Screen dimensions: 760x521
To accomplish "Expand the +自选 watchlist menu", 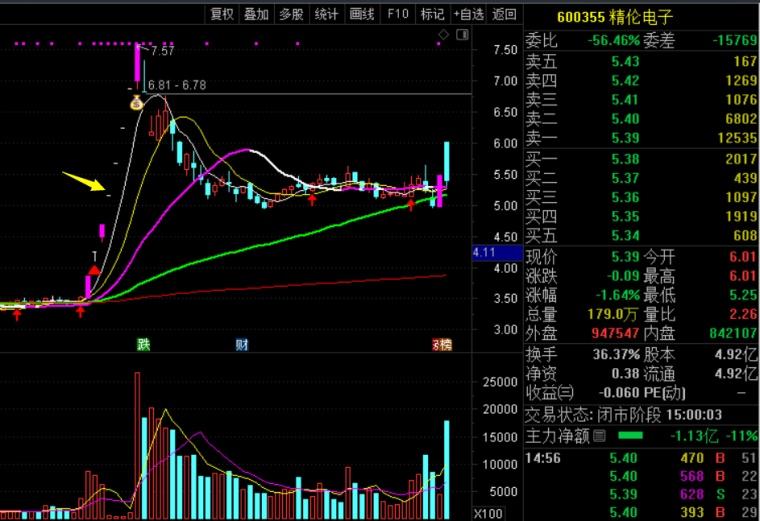I will [468, 13].
